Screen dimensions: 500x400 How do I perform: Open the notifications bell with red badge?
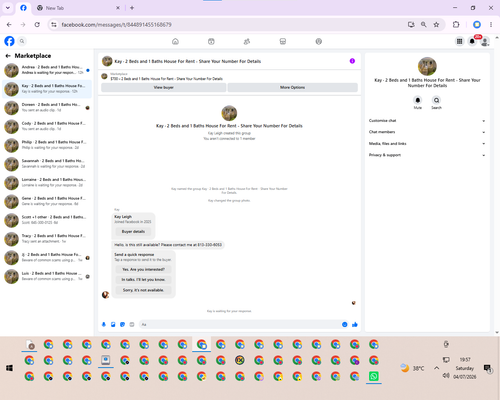pos(472,41)
